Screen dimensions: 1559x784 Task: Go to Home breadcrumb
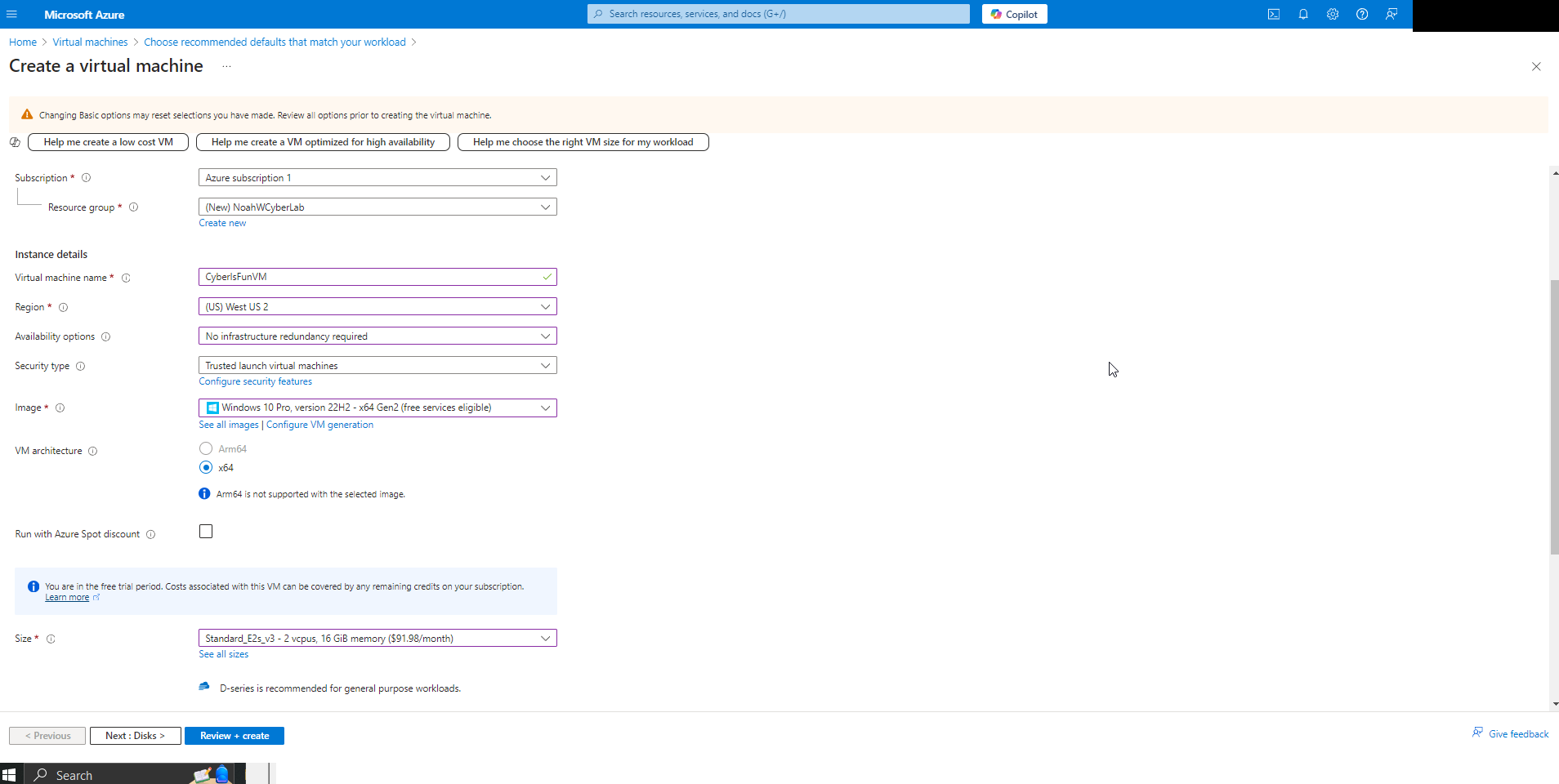23,42
